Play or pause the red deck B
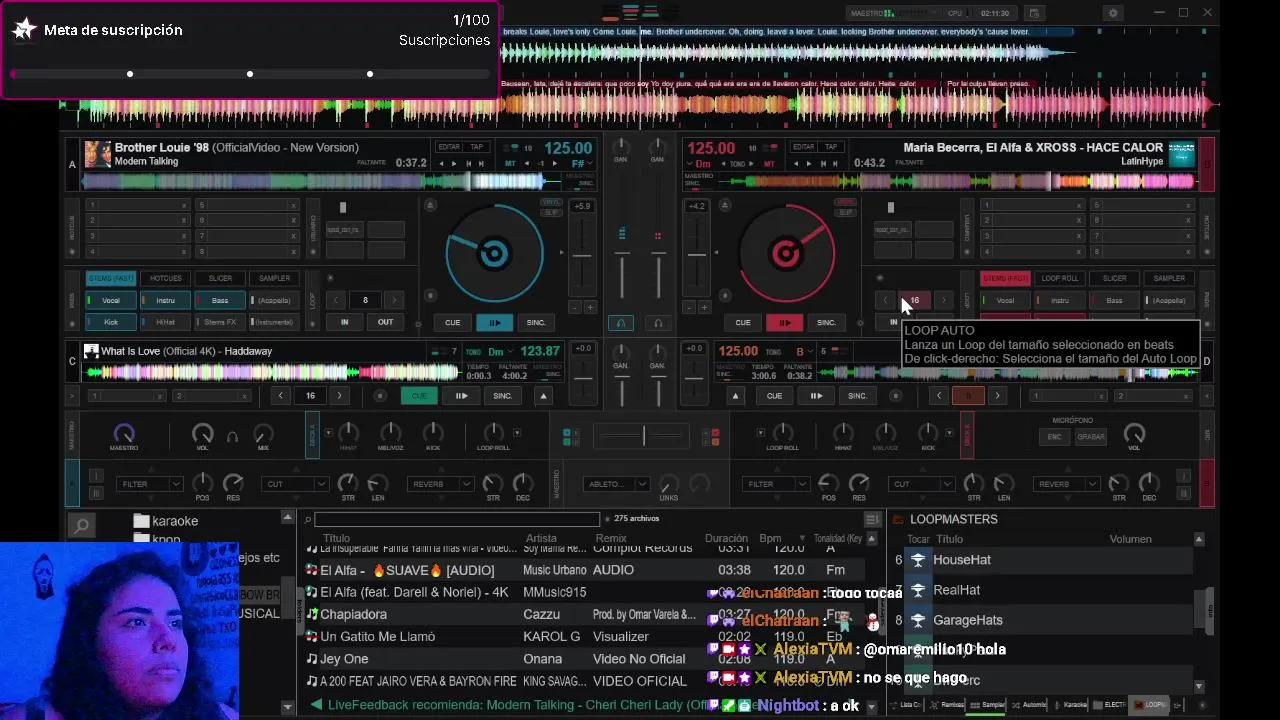The image size is (1280, 720). click(784, 322)
